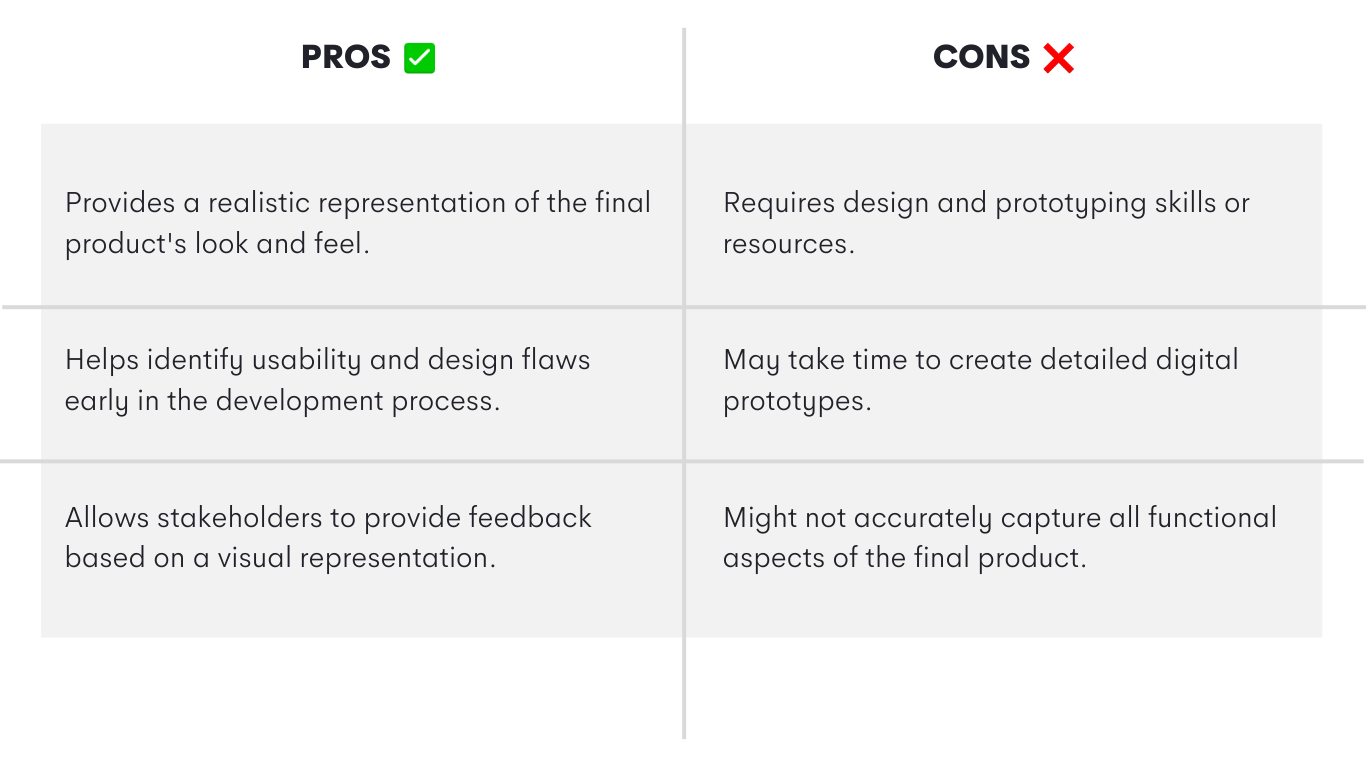Viewport: 1366px width, 768px height.
Task: Click the text 'Requires design and prototyping skills or'
Action: click(987, 203)
